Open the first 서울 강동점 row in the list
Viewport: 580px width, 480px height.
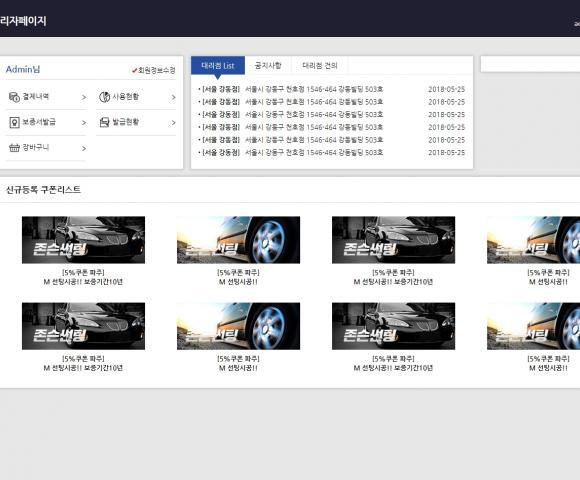331,89
